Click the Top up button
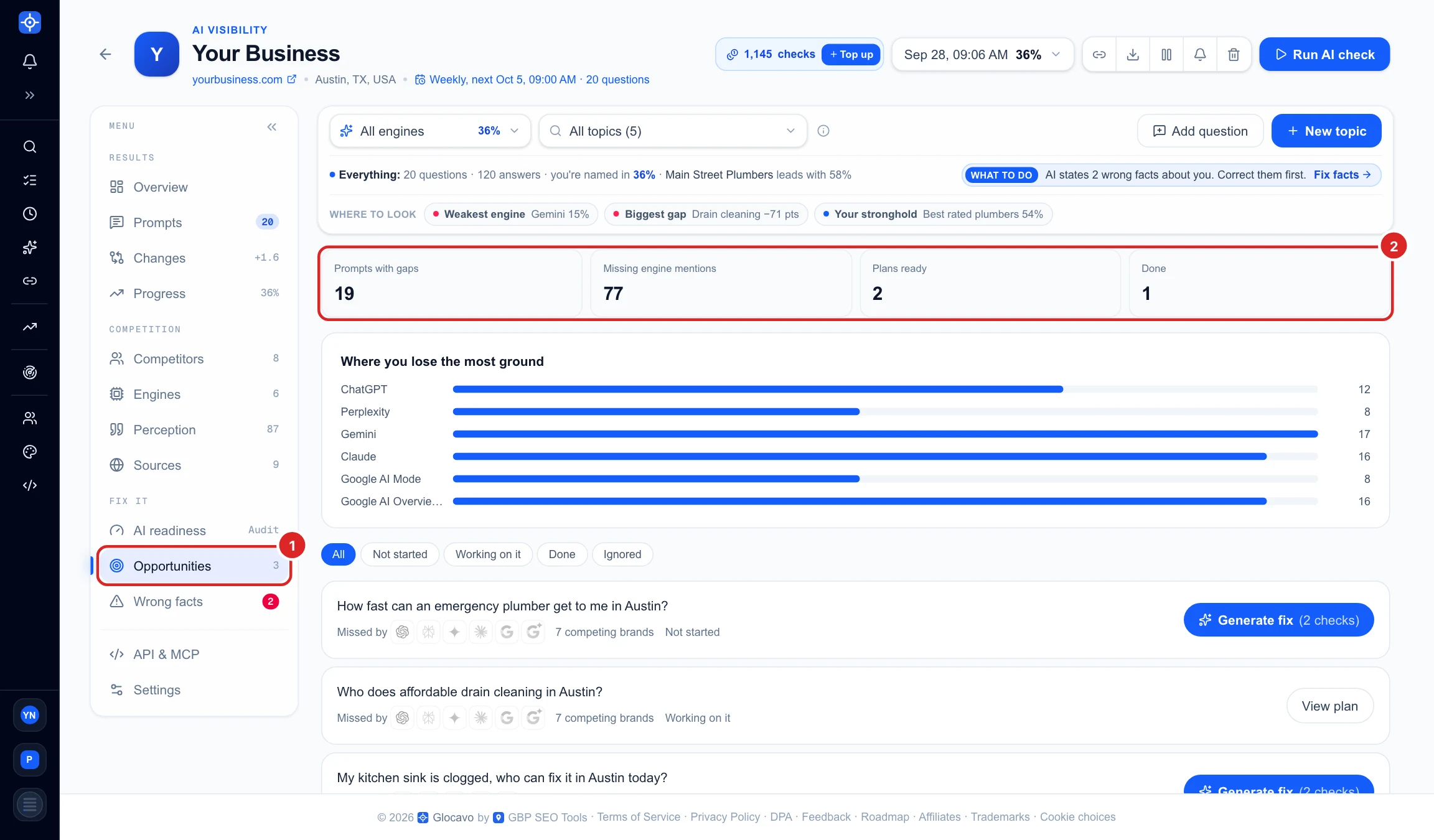1434x840 pixels. coord(851,55)
